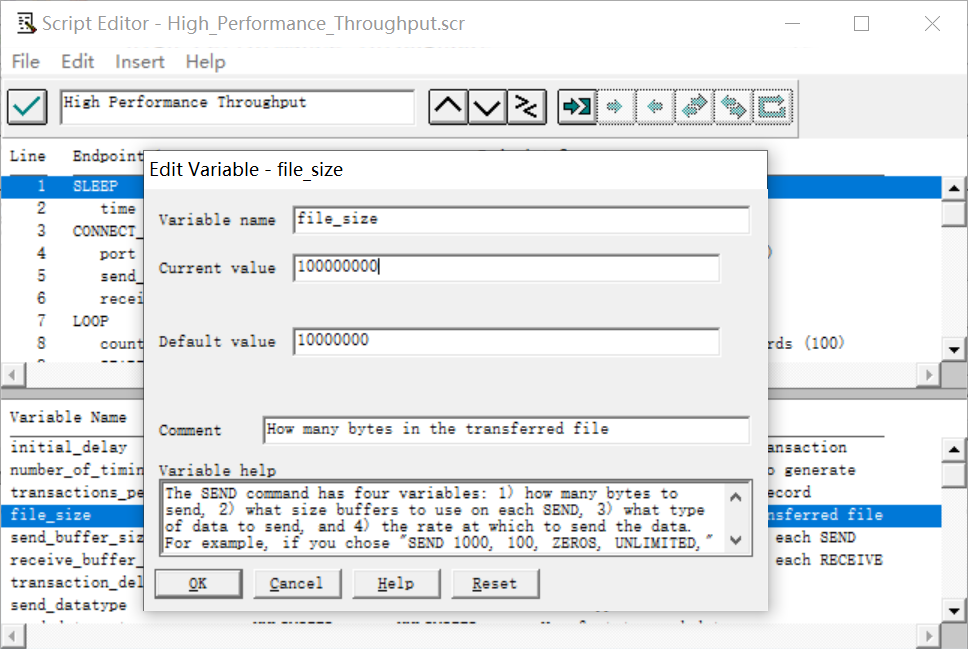Select script line 8 count
The width and height of the screenshot is (968, 649).
click(x=73, y=344)
